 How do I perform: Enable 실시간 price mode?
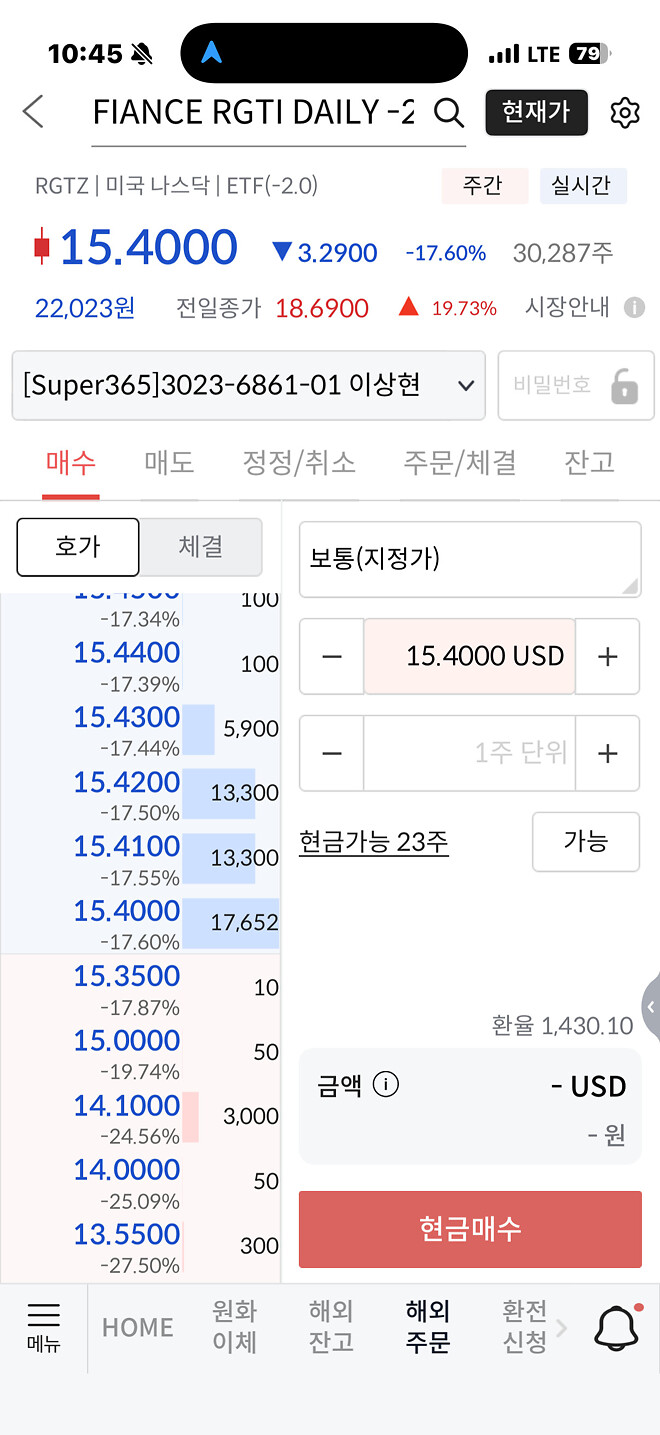(x=583, y=186)
